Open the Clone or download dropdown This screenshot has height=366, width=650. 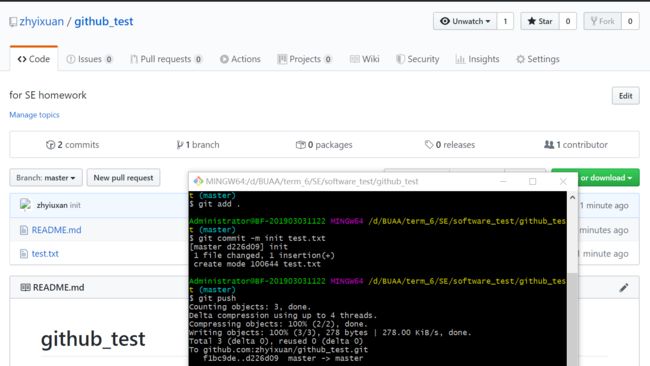coord(608,177)
